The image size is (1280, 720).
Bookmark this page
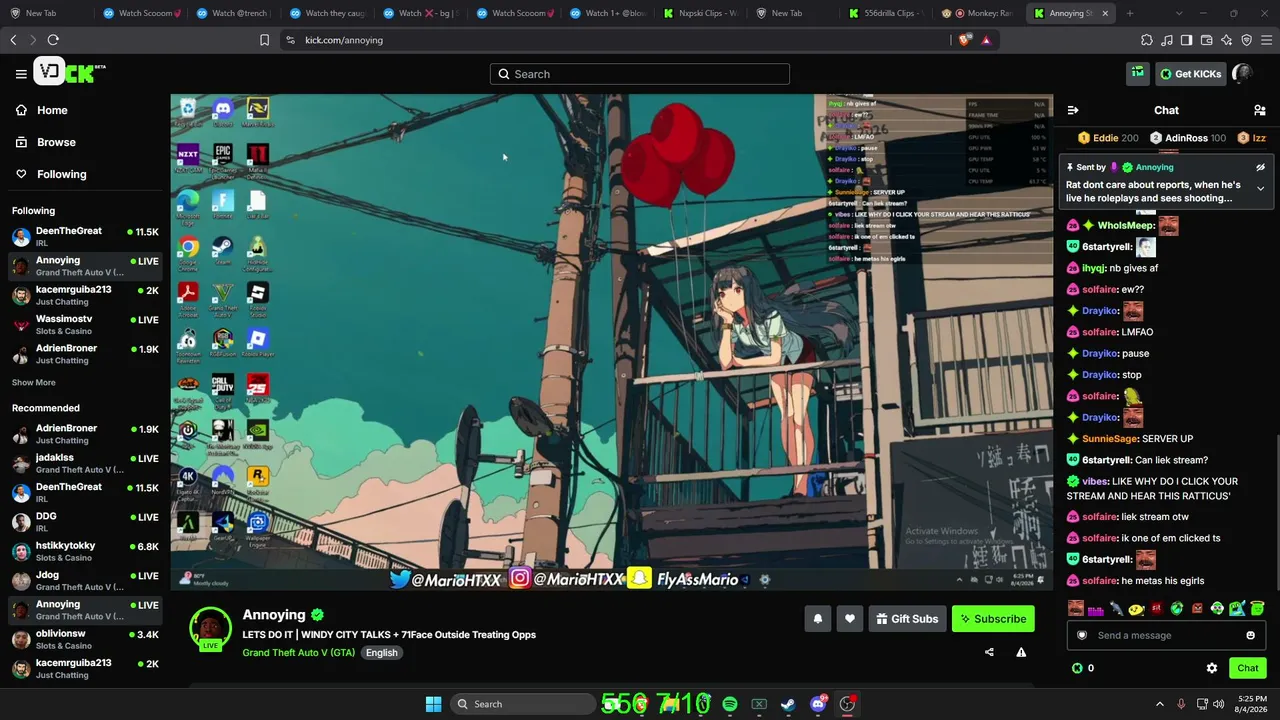coord(264,40)
